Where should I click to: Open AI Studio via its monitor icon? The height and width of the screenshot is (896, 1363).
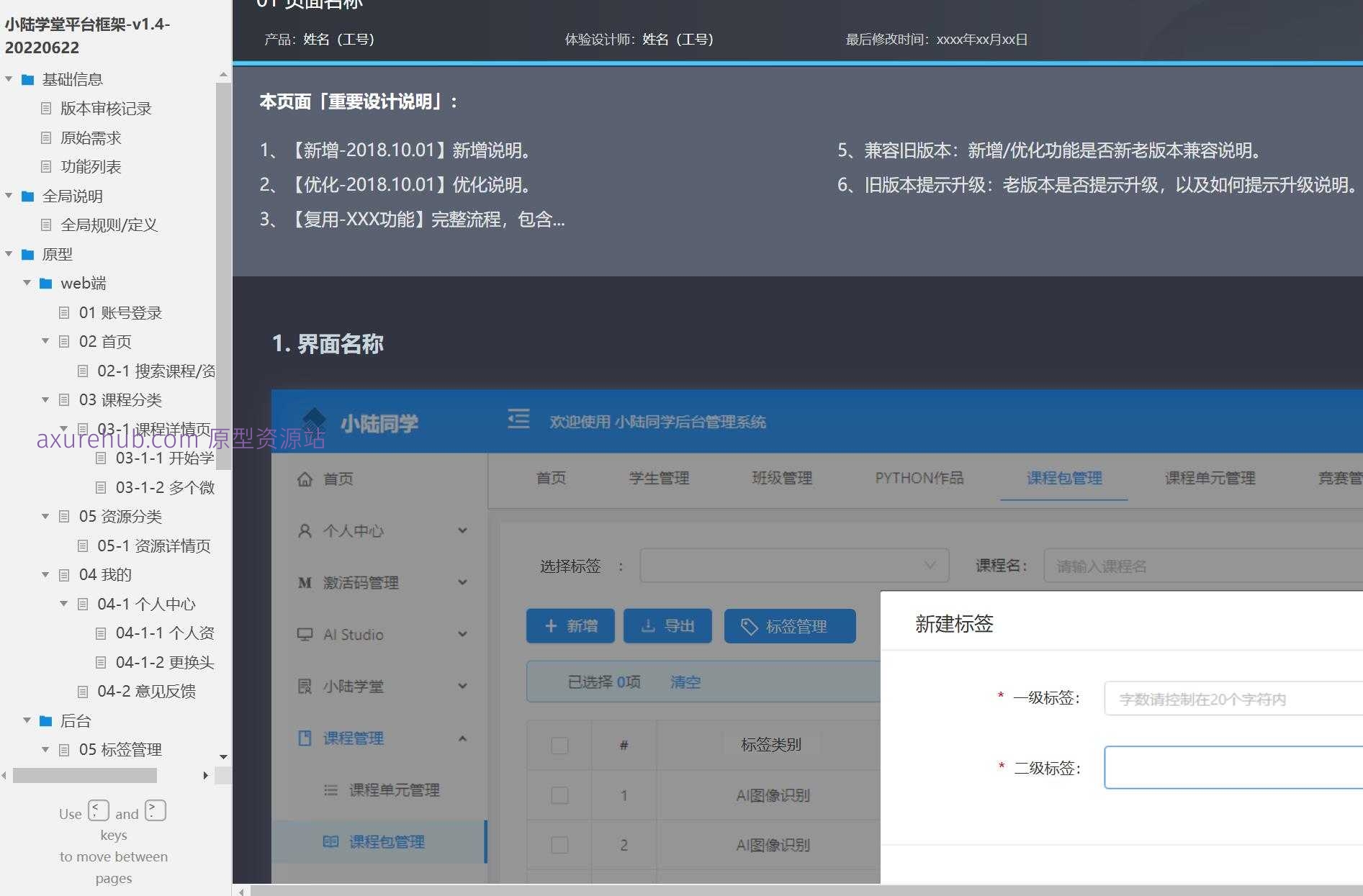pyautogui.click(x=304, y=634)
